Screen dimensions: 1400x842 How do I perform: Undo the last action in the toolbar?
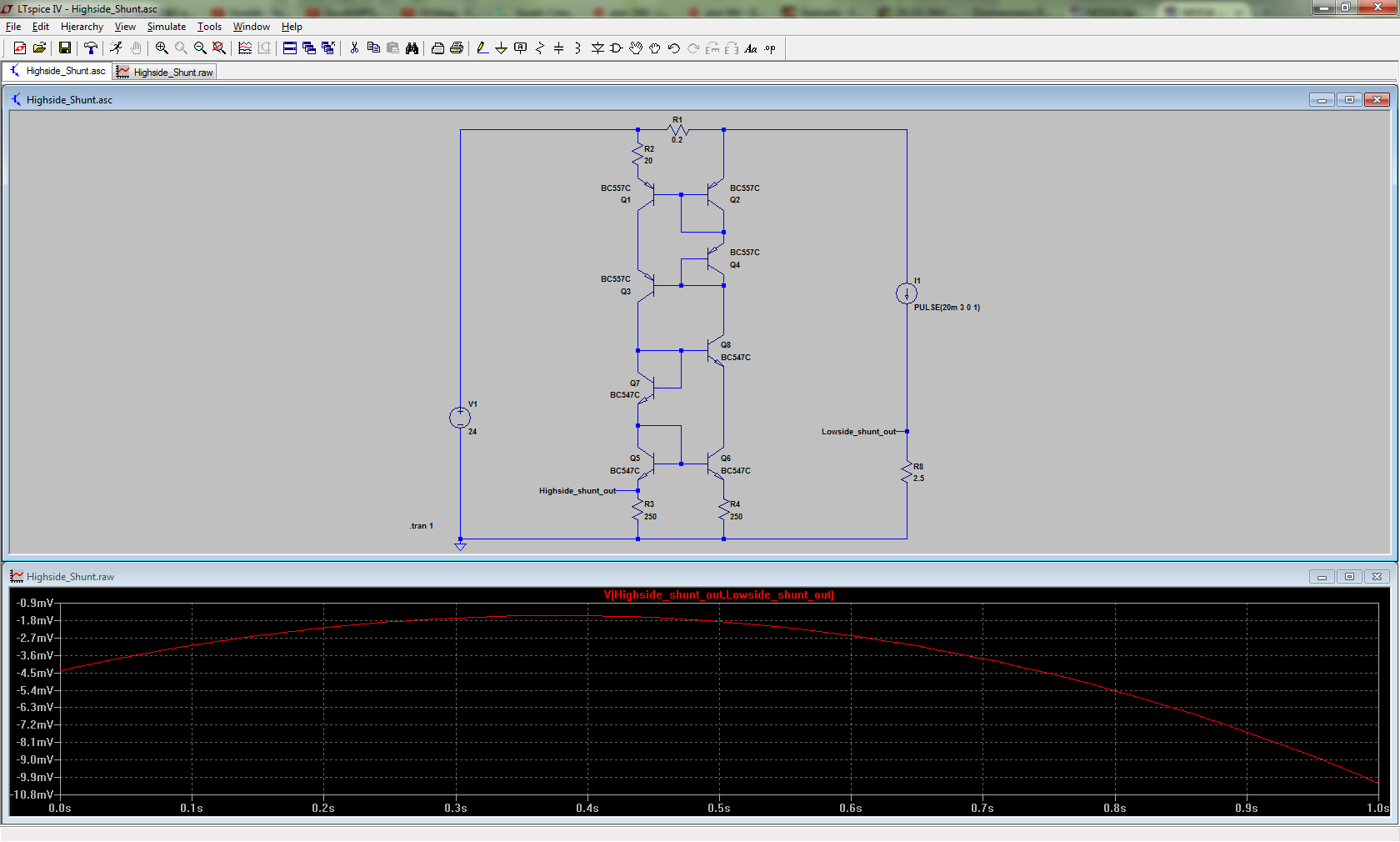[674, 48]
